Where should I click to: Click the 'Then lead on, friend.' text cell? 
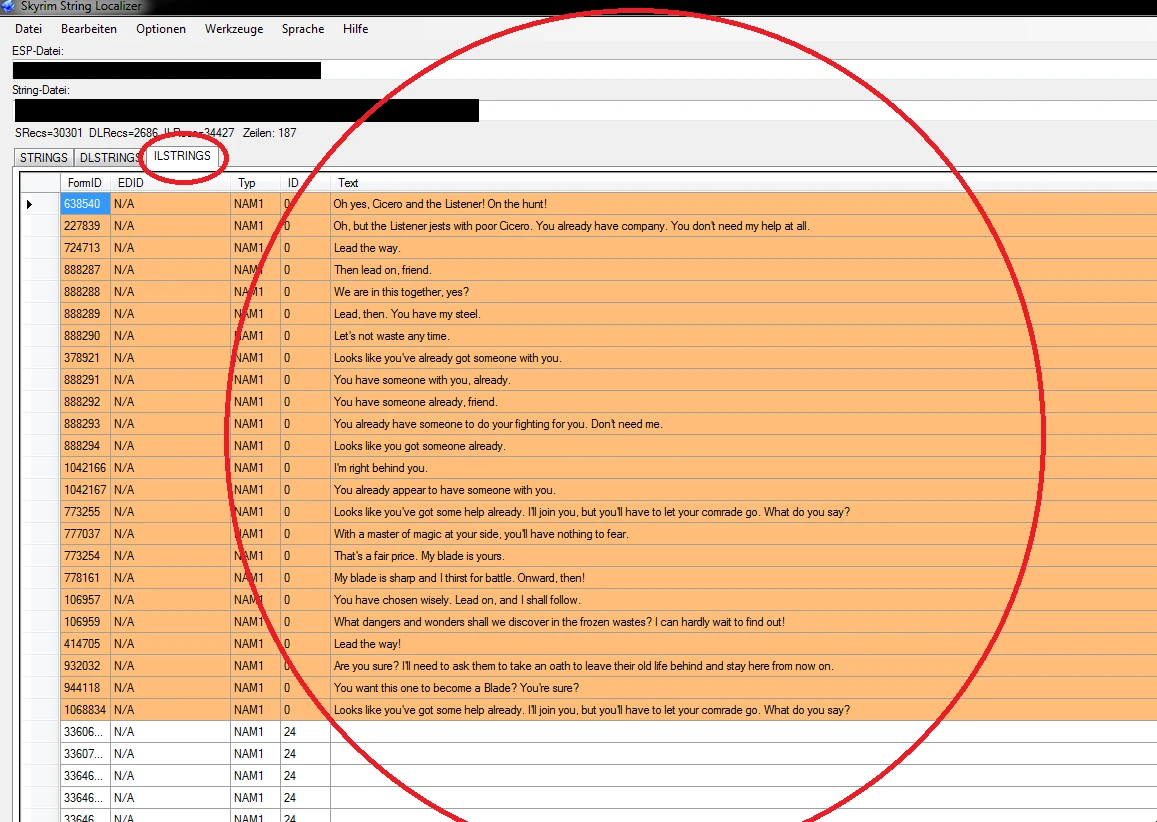coord(744,270)
